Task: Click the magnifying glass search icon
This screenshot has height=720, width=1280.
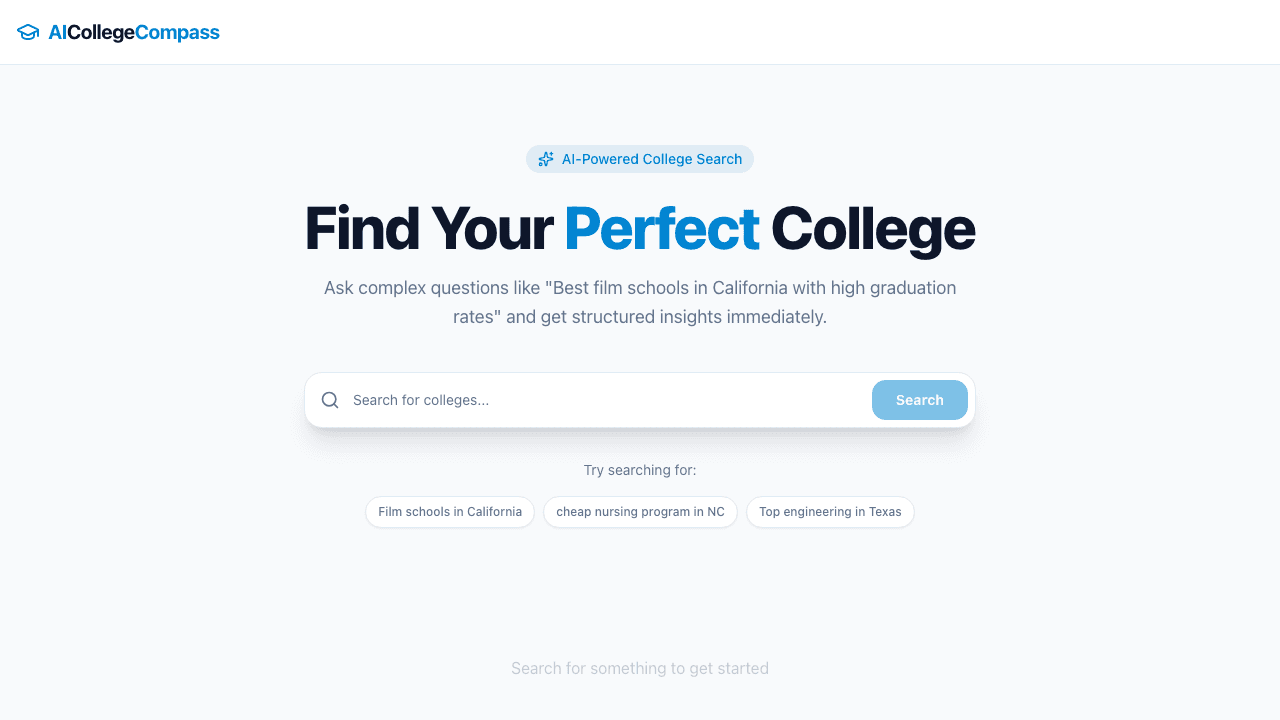Action: (330, 400)
